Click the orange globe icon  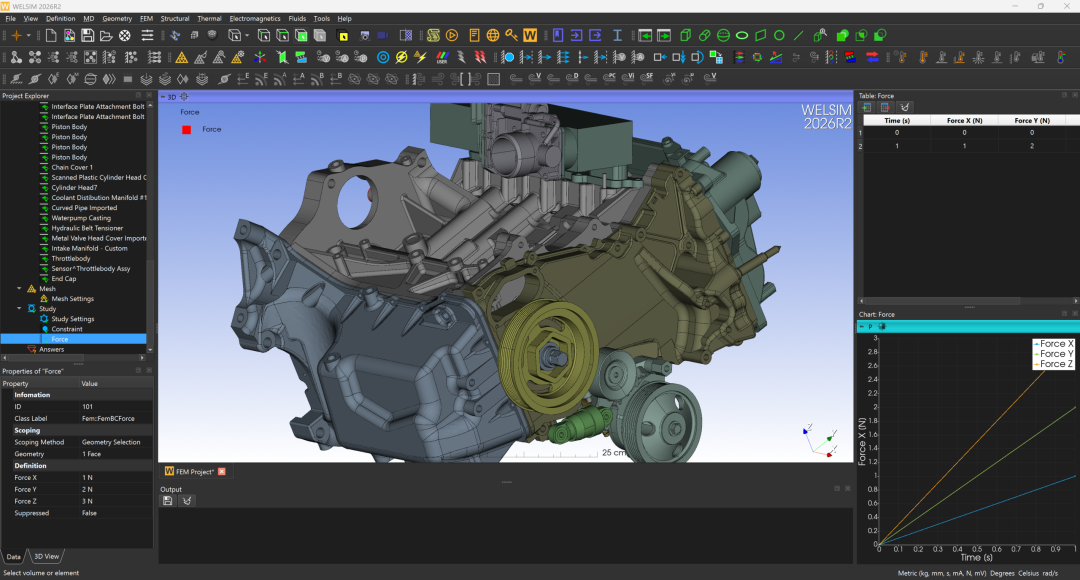(x=492, y=35)
